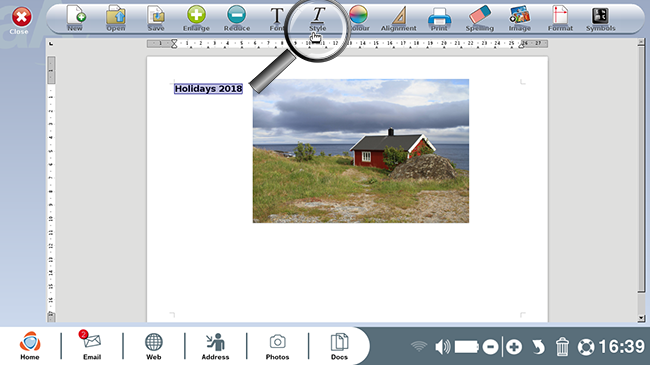The image size is (650, 365).
Task: Launch the Web browser
Action: (153, 346)
